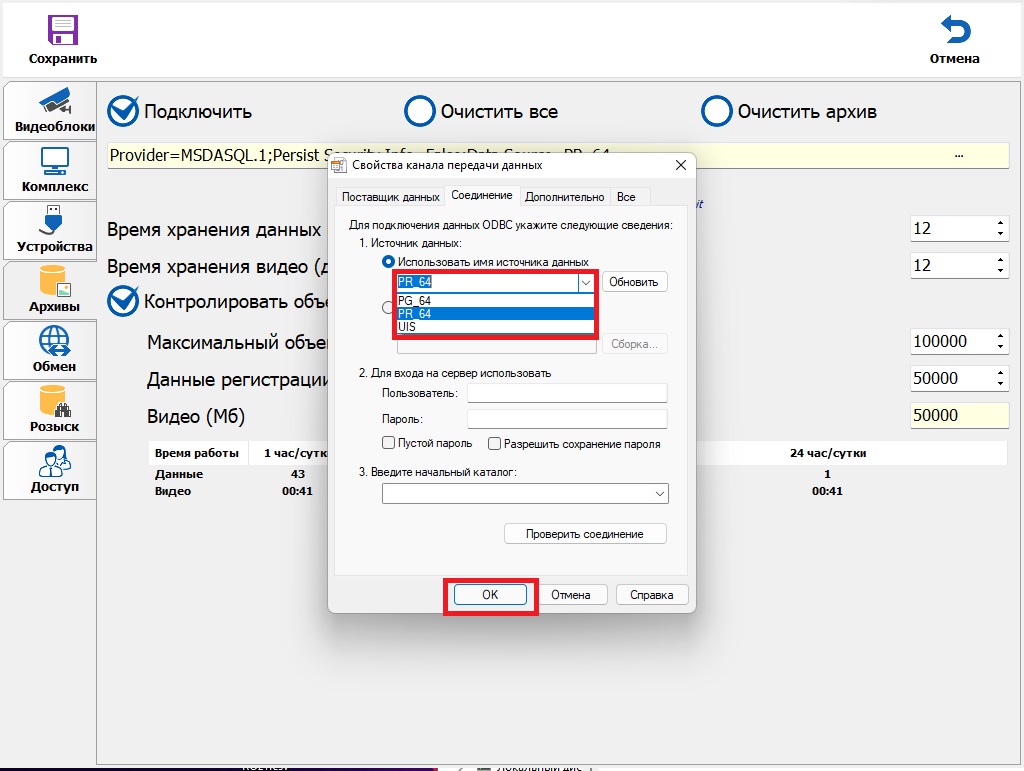Viewport: 1024px width, 771px height.
Task: Switch to the Дополнительно tab
Action: tap(564, 197)
